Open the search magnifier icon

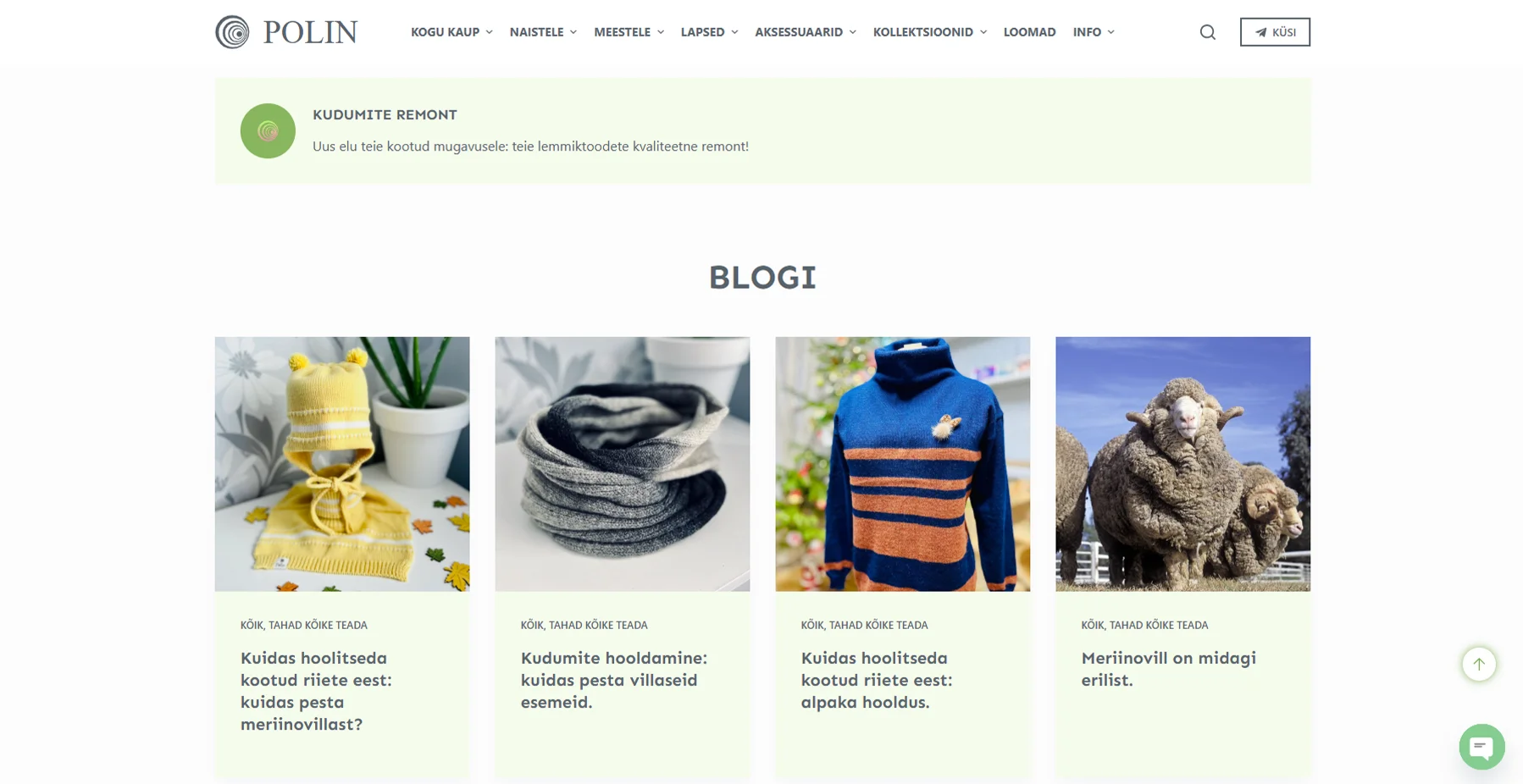(x=1207, y=32)
